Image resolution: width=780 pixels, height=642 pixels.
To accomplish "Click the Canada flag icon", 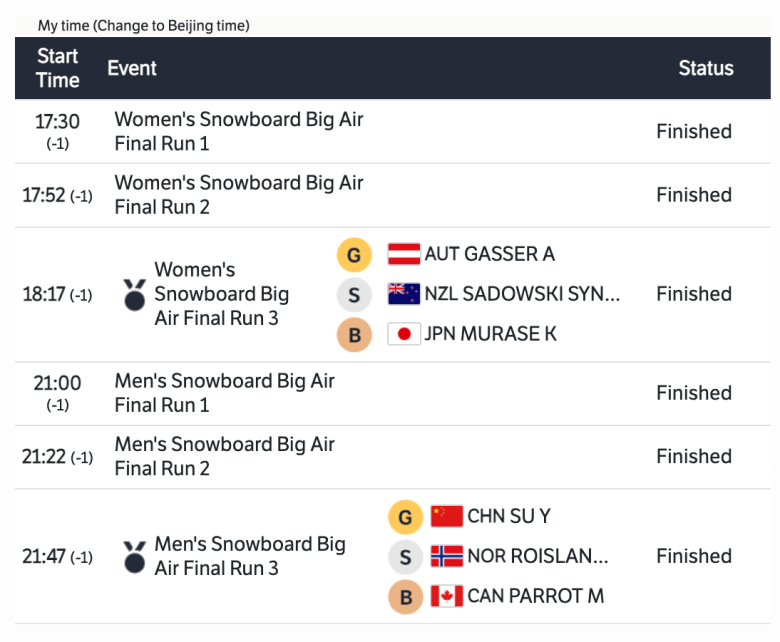I will pyautogui.click(x=447, y=596).
